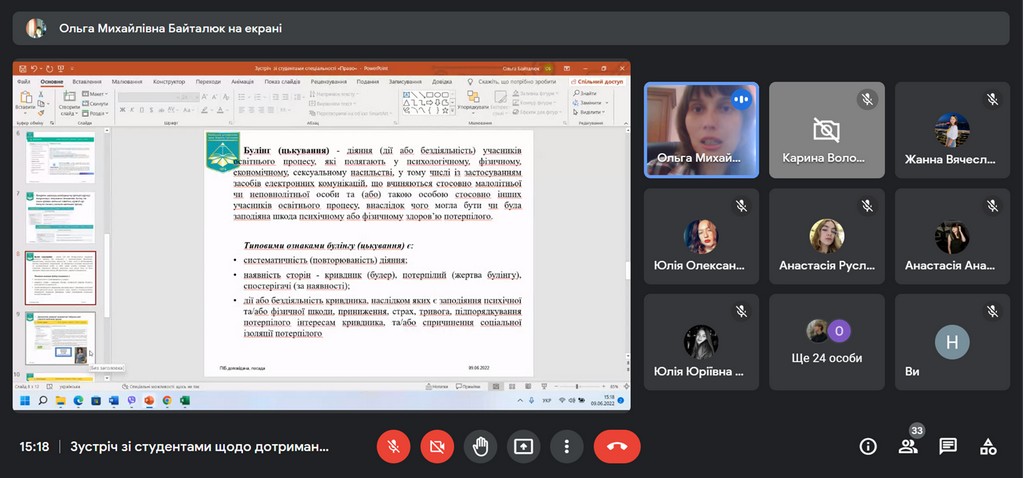Unmute your microphone
Image resolution: width=1024 pixels, height=478 pixels.
pos(393,446)
